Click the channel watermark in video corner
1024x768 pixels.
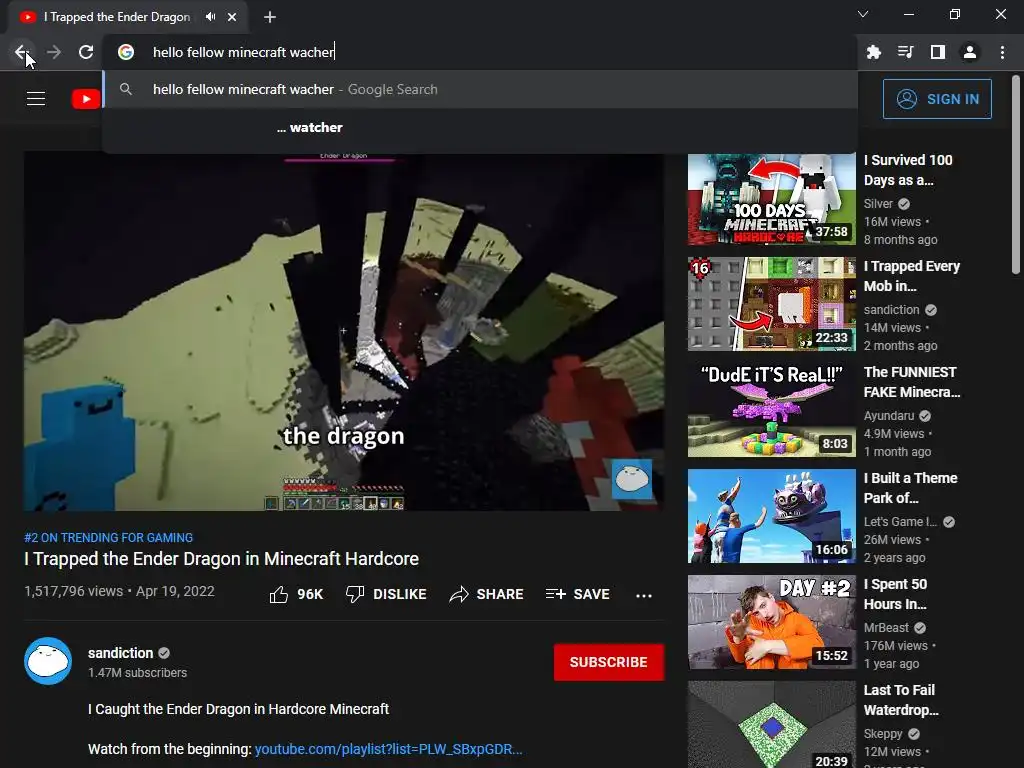[x=632, y=479]
